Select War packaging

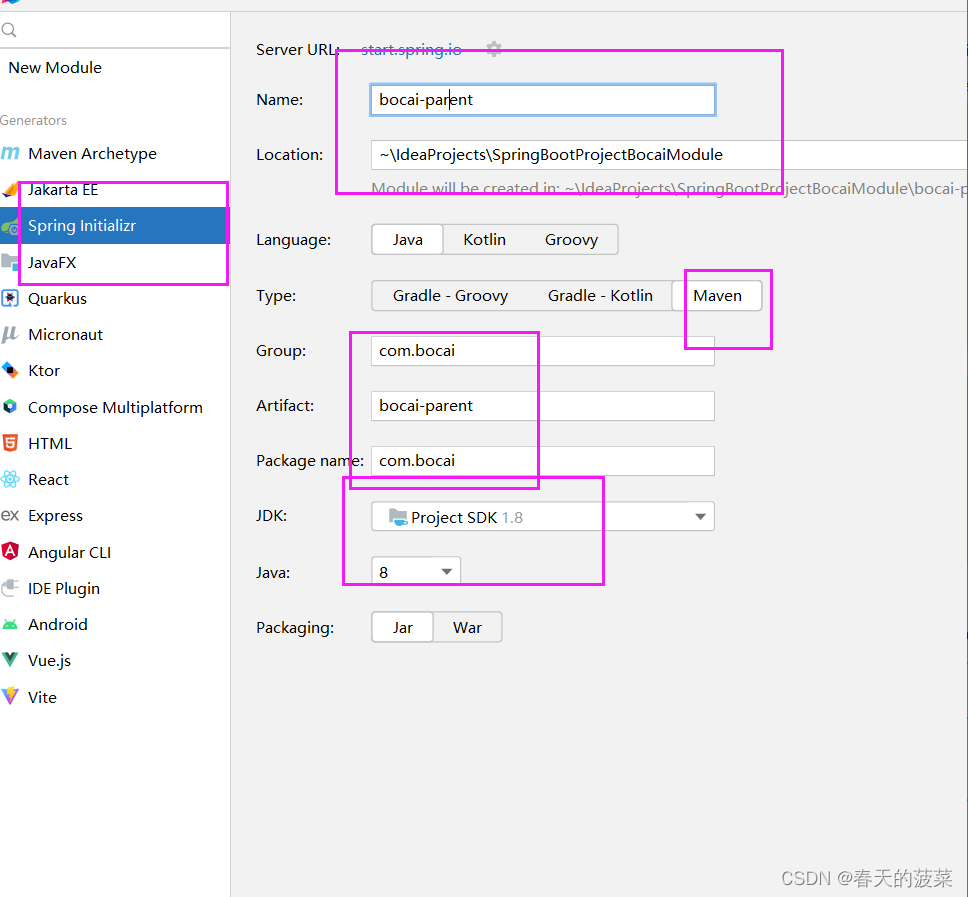pos(467,627)
